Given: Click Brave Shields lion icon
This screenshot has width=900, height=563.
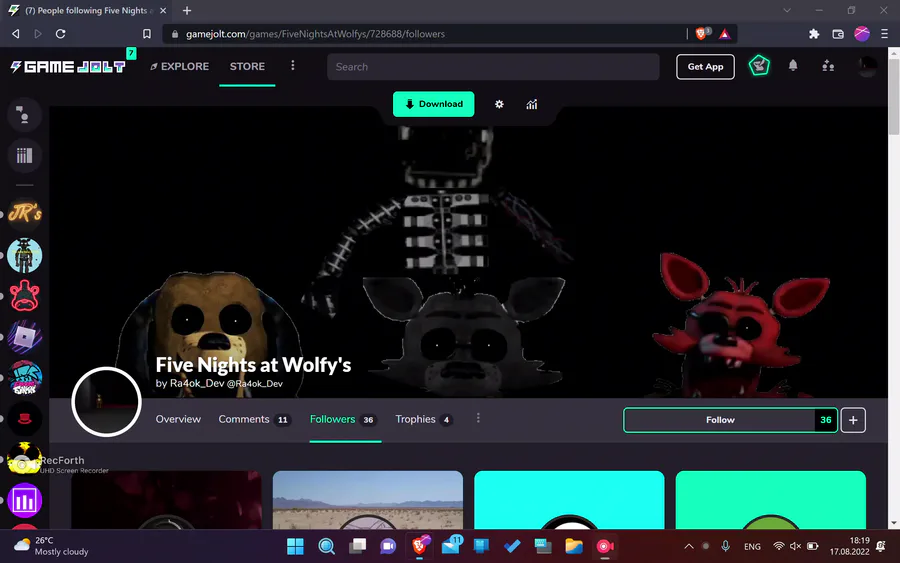Looking at the screenshot, I should click(702, 34).
